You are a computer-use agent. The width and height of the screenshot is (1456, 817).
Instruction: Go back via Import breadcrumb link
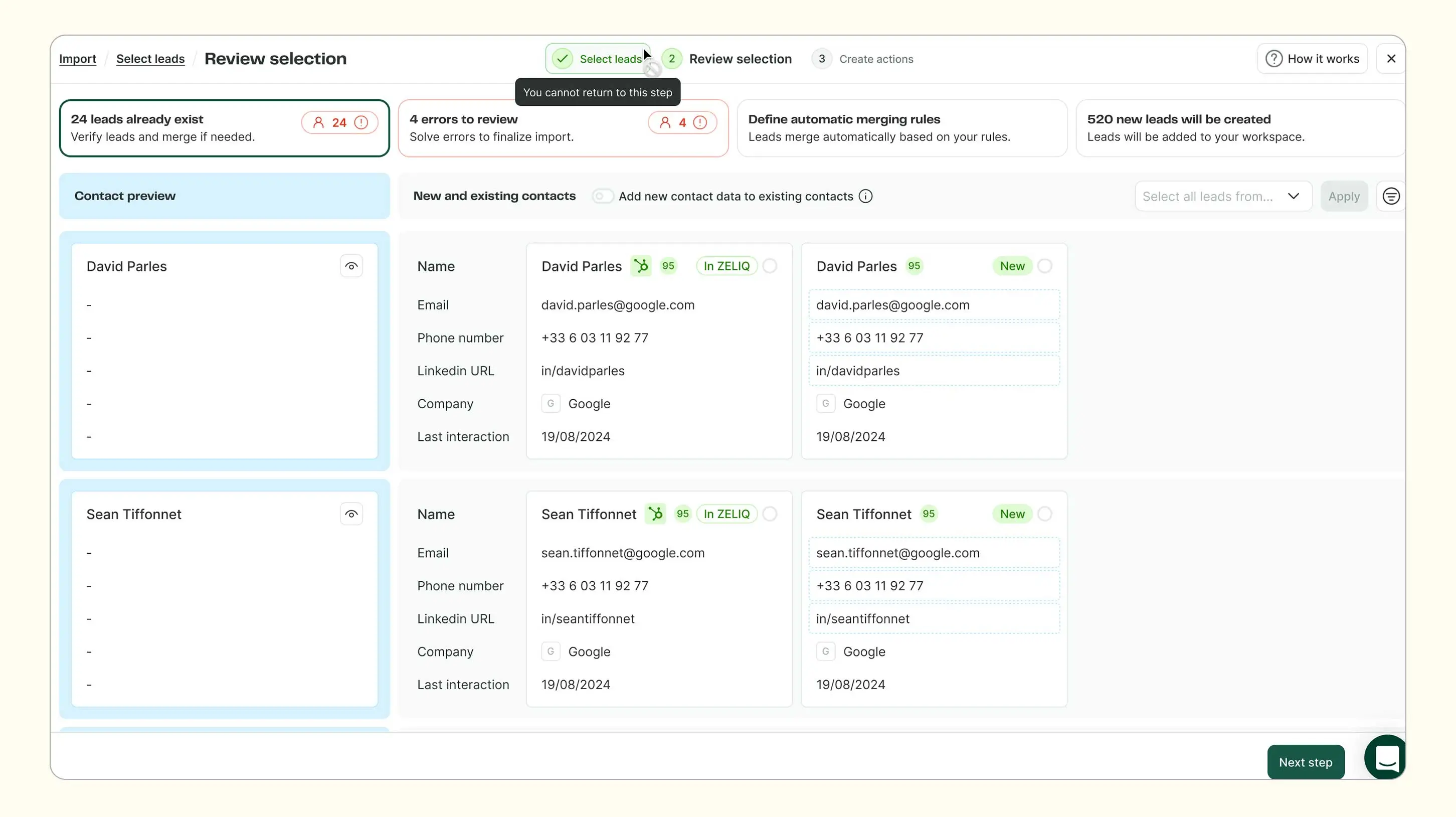77,59
